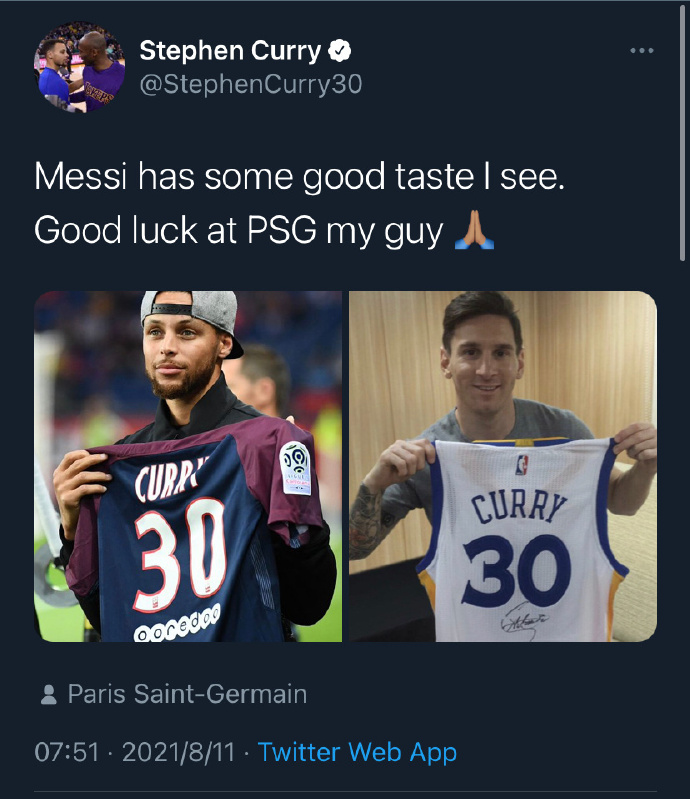This screenshot has height=799, width=690.
Task: Click the verified badge beside Stephen Curry
Action: [341, 51]
